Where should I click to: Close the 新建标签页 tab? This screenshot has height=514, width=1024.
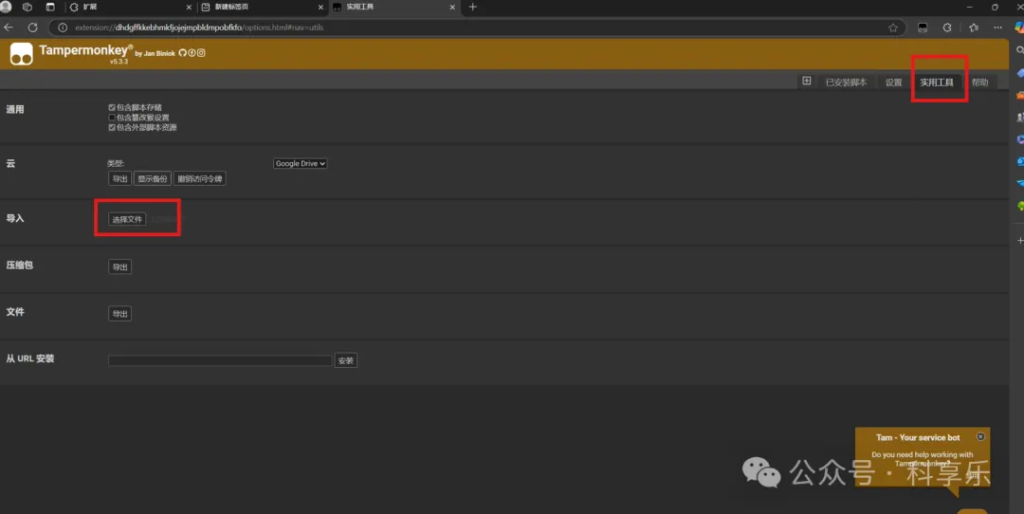click(321, 7)
